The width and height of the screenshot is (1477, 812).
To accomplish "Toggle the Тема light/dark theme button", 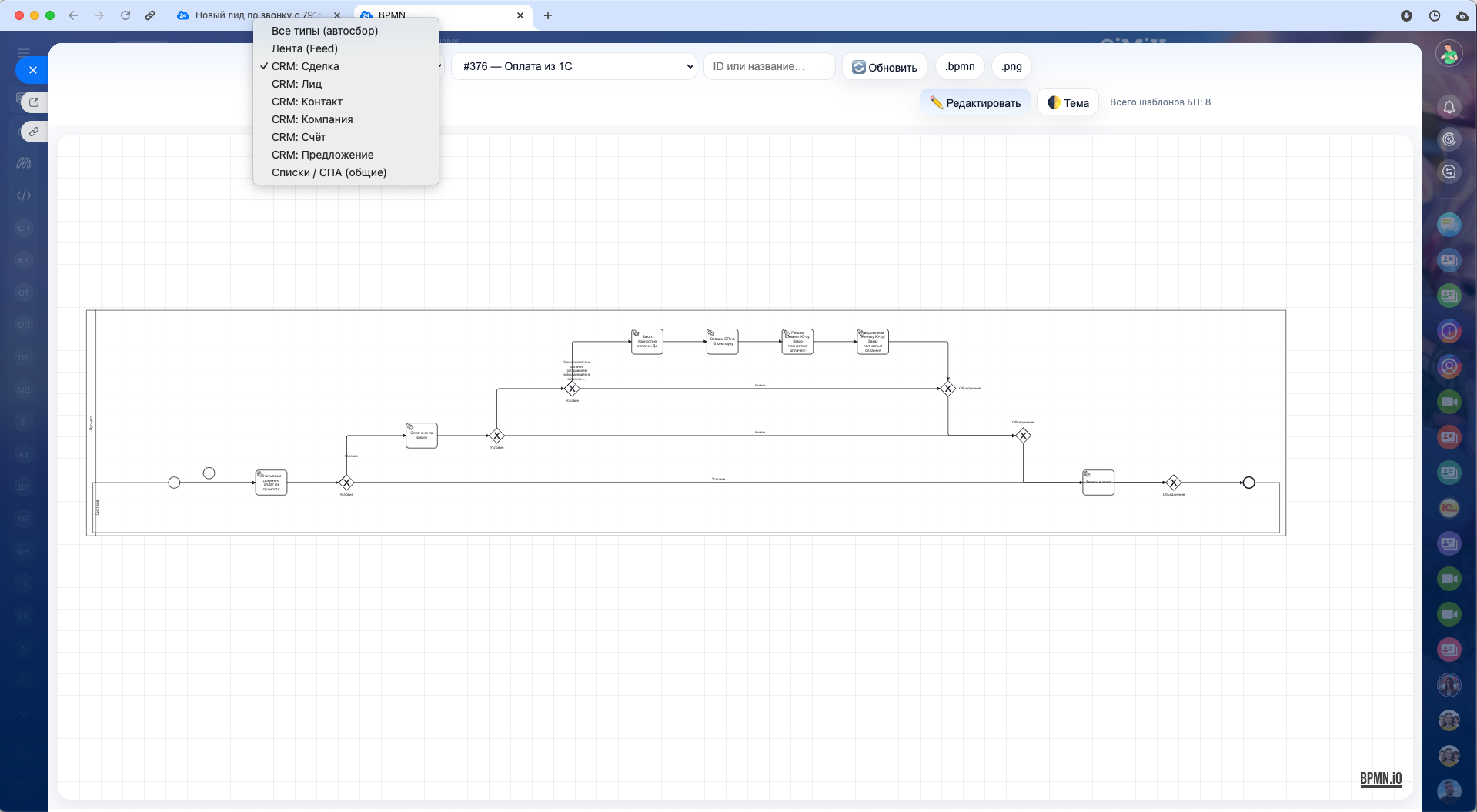I will point(1068,102).
